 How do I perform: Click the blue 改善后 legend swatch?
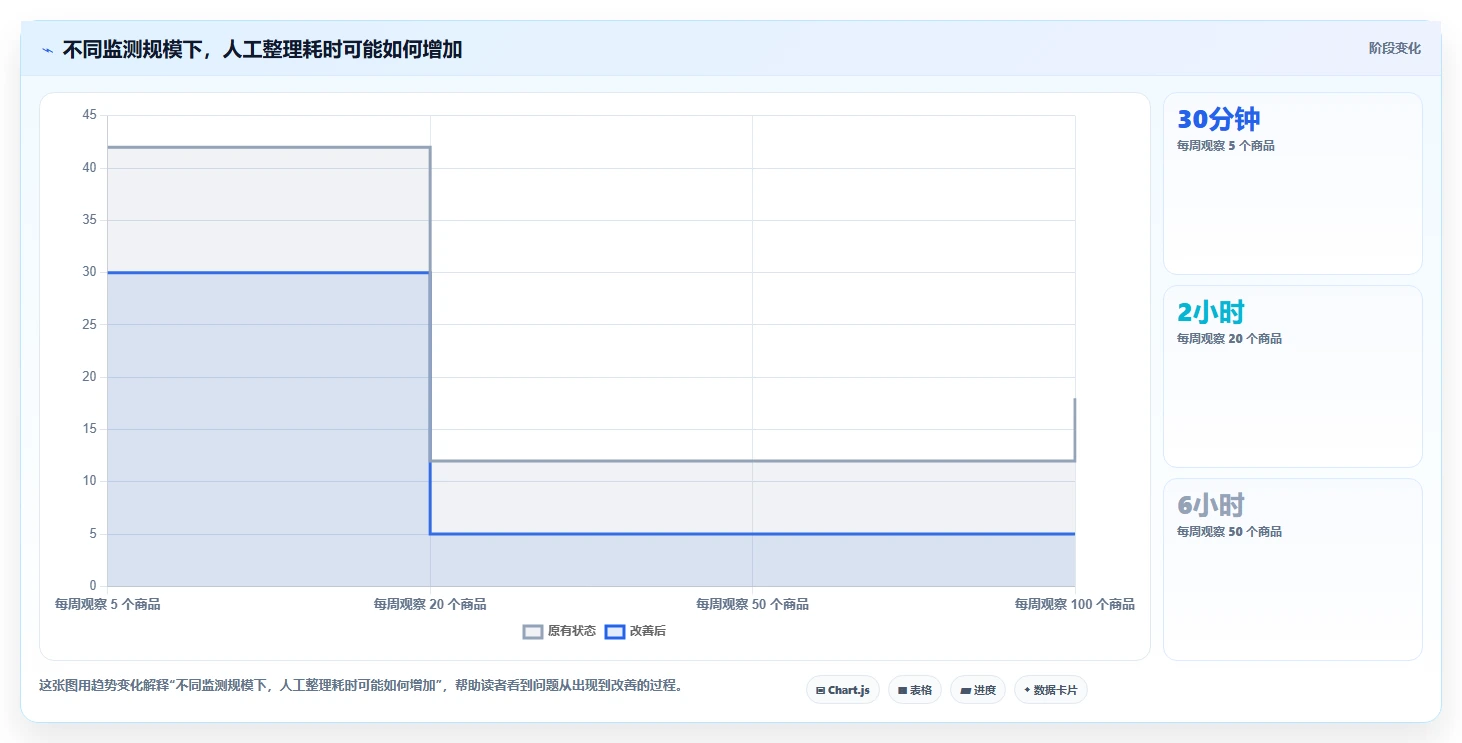click(615, 631)
